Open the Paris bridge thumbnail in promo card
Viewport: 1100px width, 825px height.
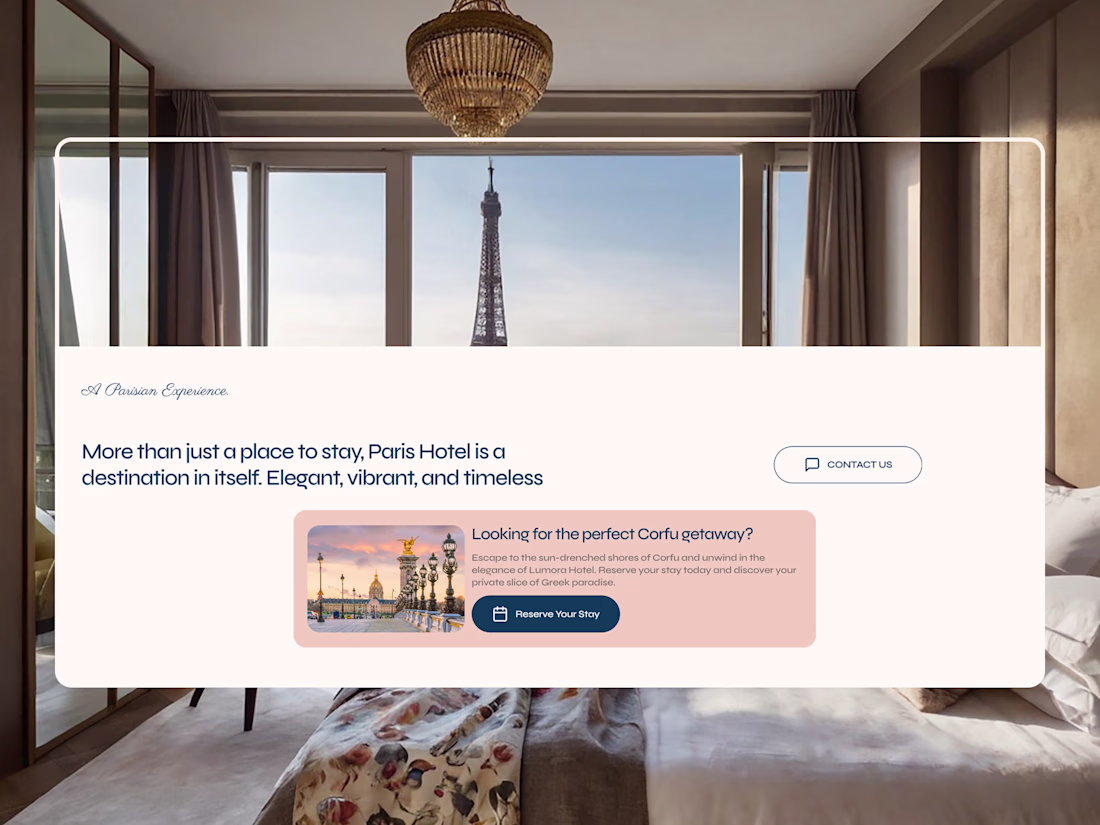pos(386,579)
